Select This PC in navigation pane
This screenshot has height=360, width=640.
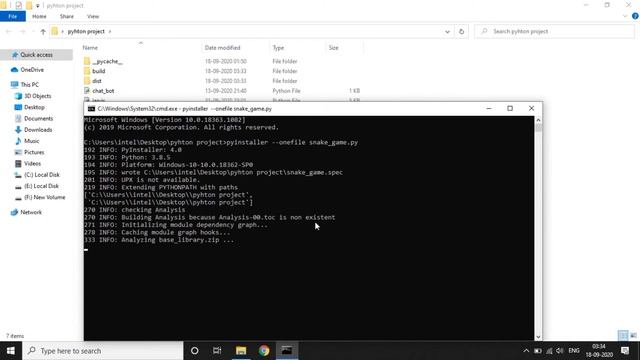click(29, 84)
